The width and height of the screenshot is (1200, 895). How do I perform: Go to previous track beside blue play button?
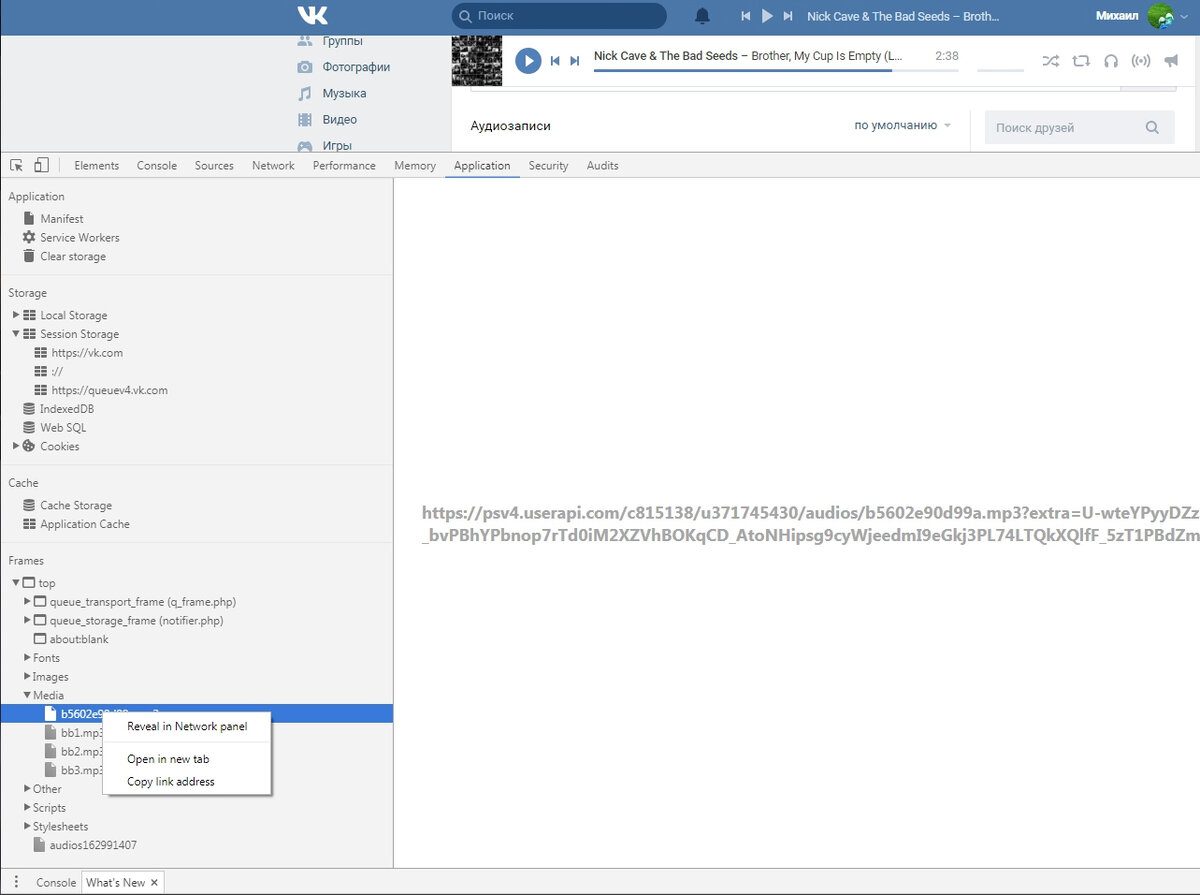point(555,61)
